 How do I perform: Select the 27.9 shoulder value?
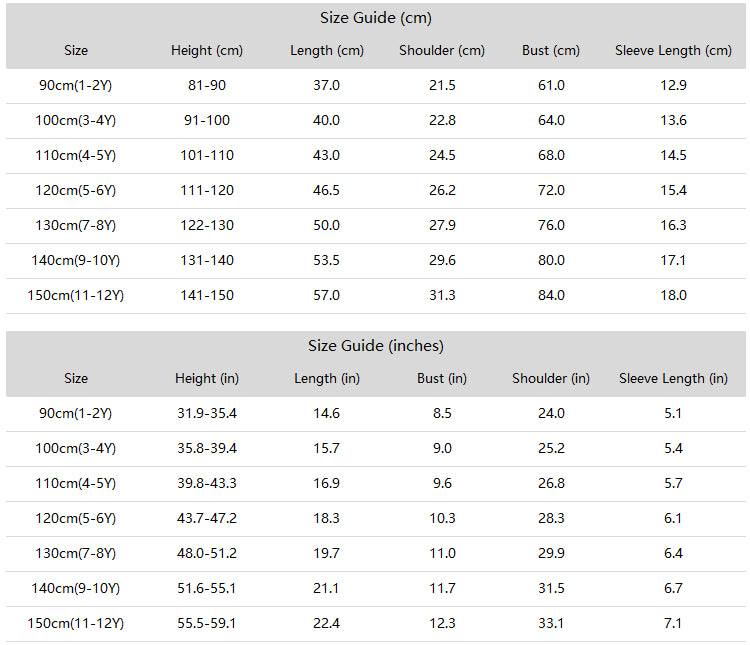442,225
